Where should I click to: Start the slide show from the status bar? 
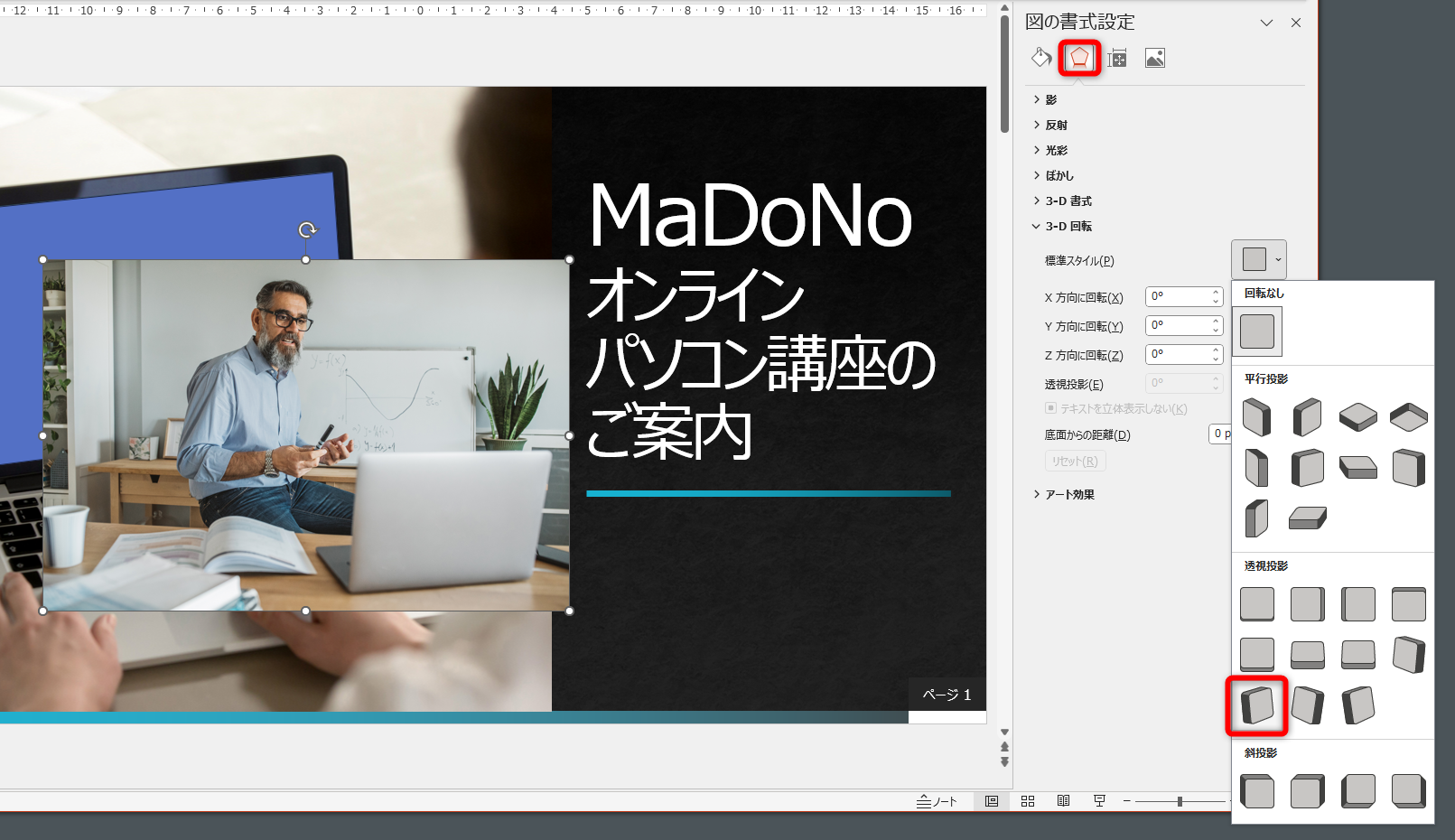(x=1099, y=800)
